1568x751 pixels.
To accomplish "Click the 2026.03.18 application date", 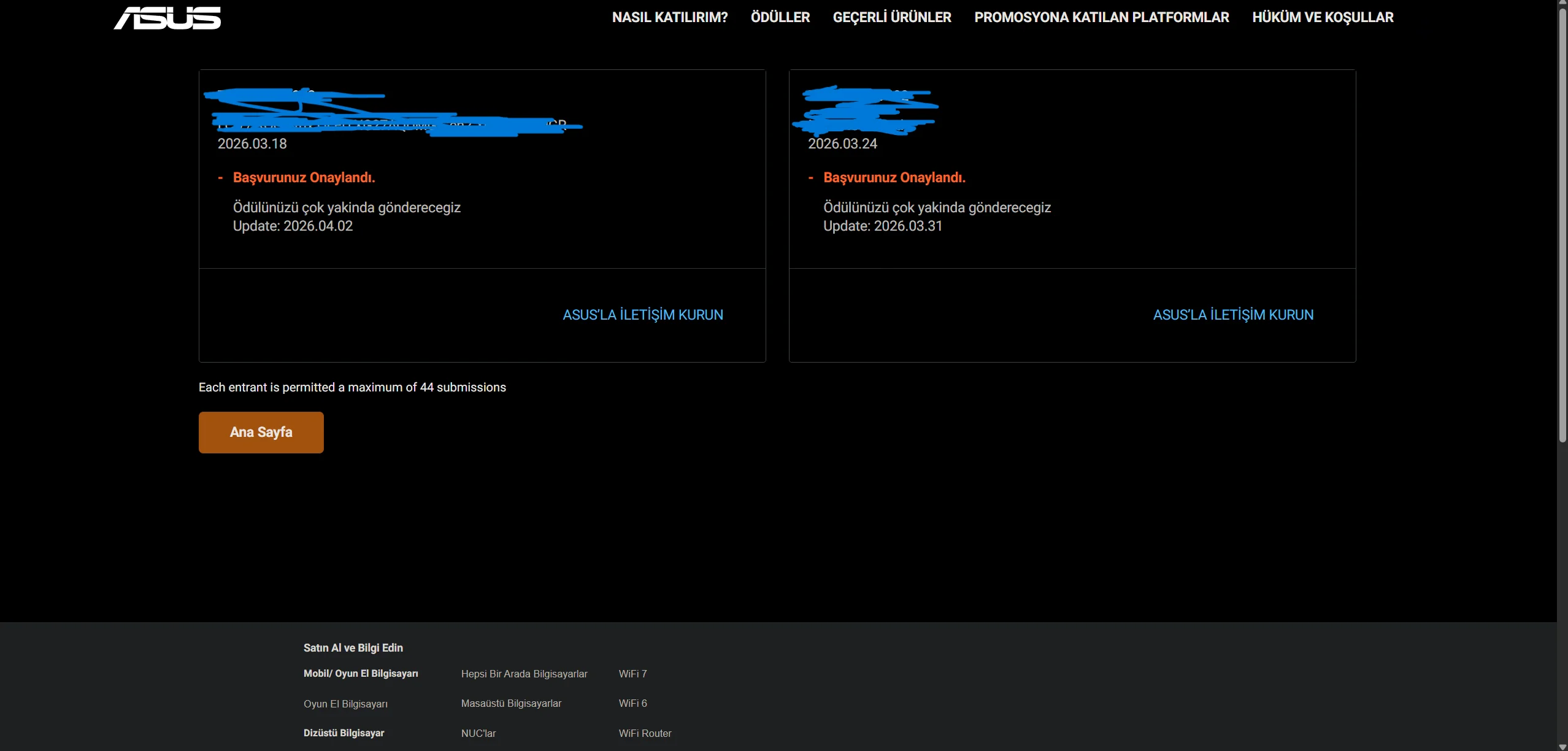I will pos(252,144).
